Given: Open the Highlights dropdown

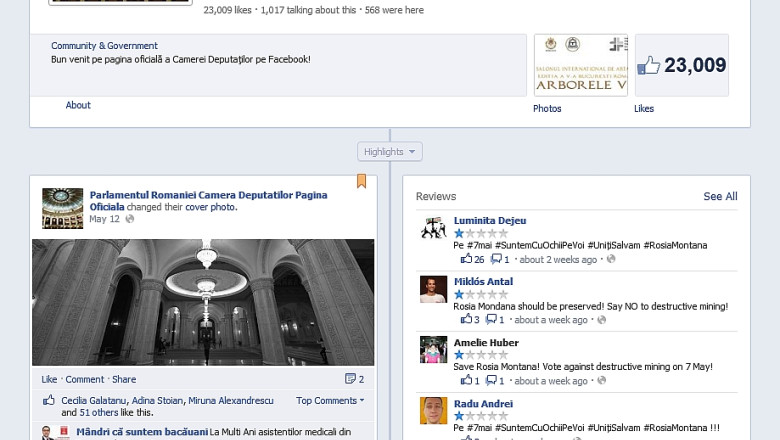Looking at the screenshot, I should (390, 152).
